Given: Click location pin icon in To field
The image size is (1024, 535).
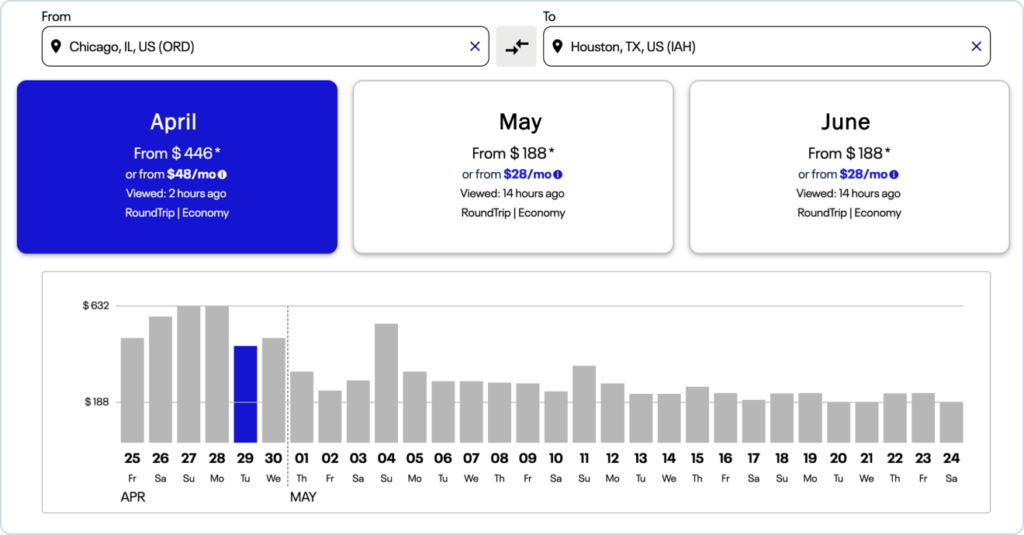Looking at the screenshot, I should click(559, 46).
